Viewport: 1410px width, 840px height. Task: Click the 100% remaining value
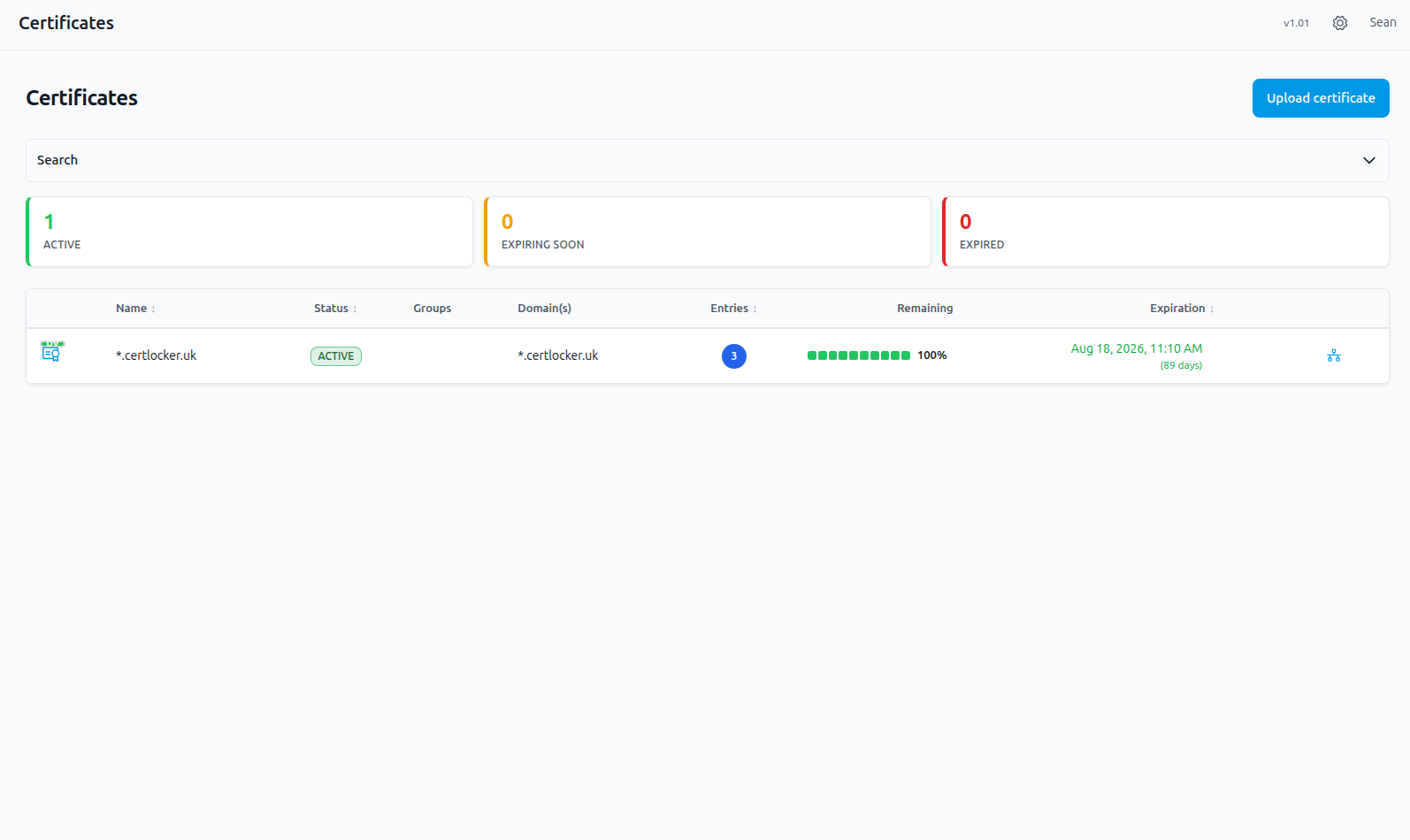coord(932,355)
